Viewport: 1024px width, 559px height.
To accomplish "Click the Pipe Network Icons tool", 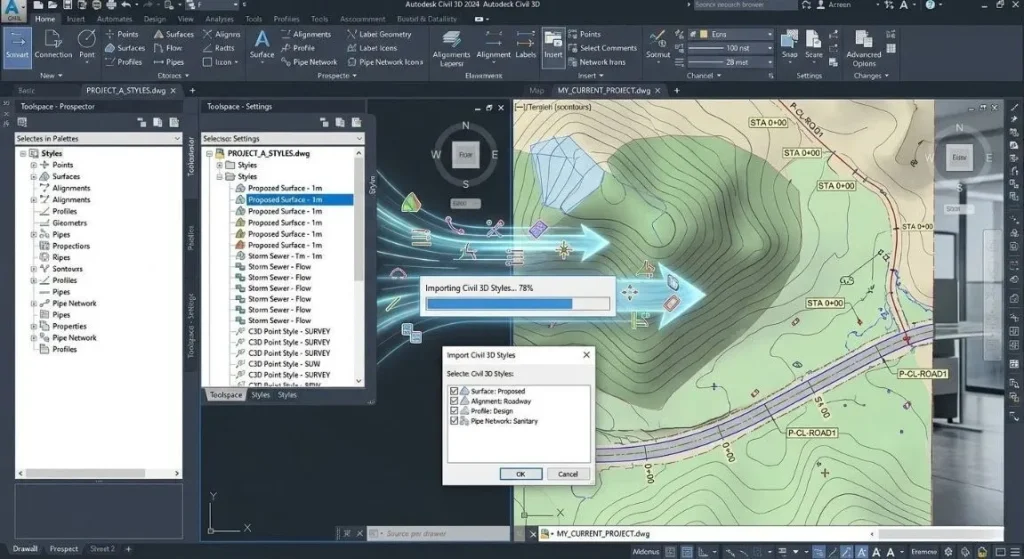I will click(385, 62).
